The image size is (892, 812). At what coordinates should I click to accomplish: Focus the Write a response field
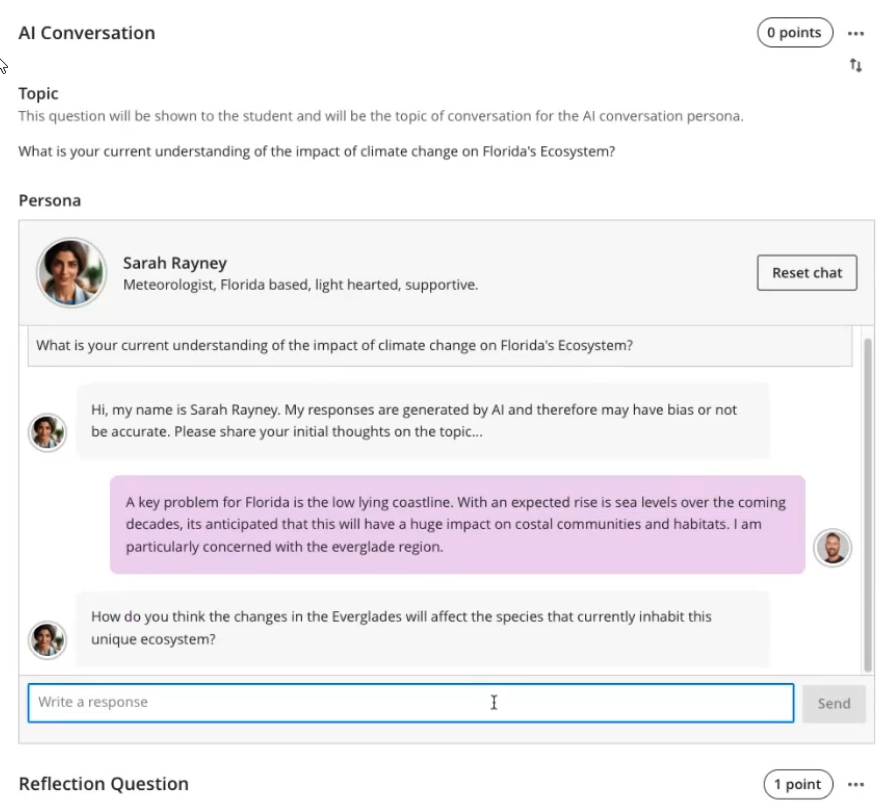click(x=411, y=703)
